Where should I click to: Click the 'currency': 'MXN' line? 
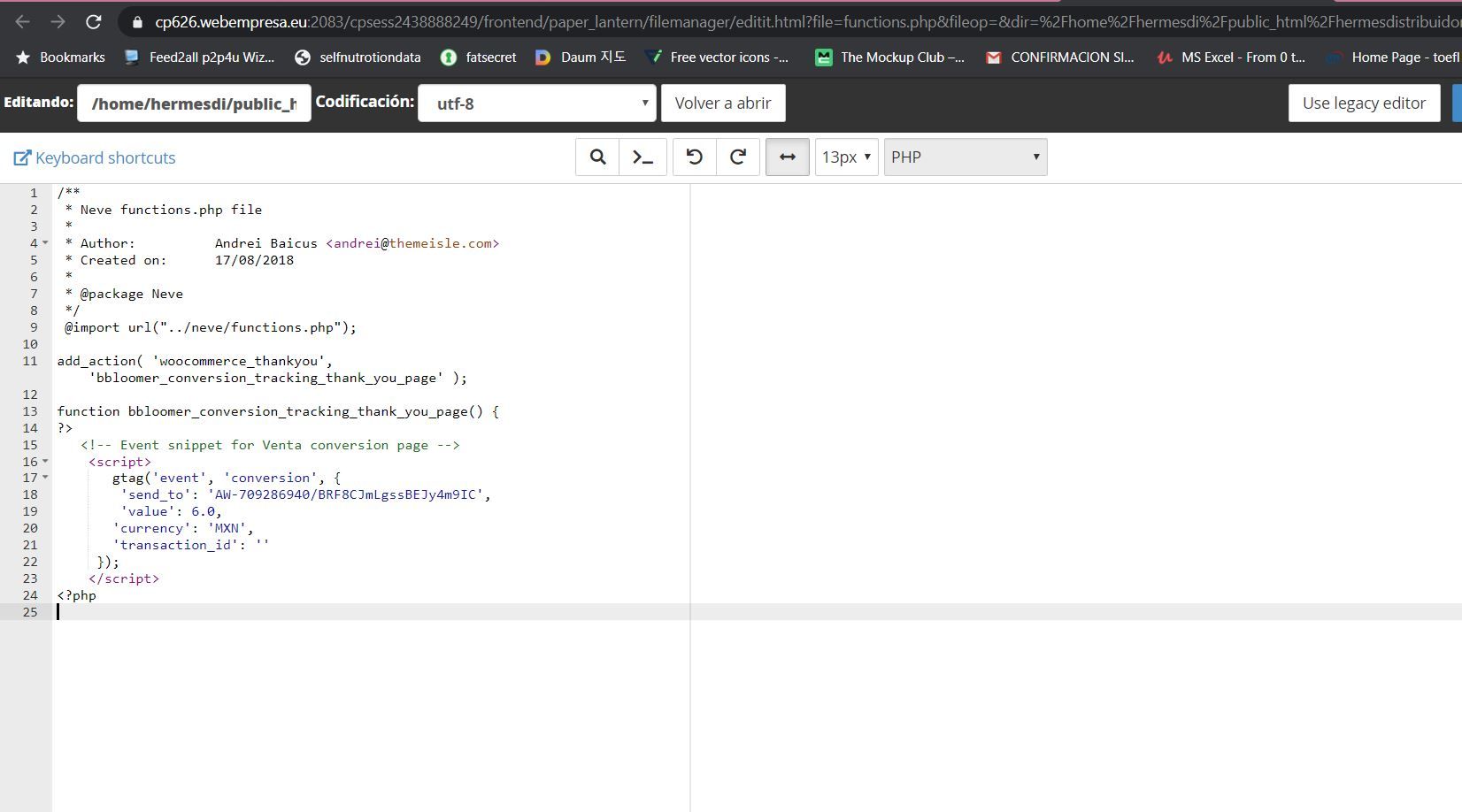[x=183, y=528]
